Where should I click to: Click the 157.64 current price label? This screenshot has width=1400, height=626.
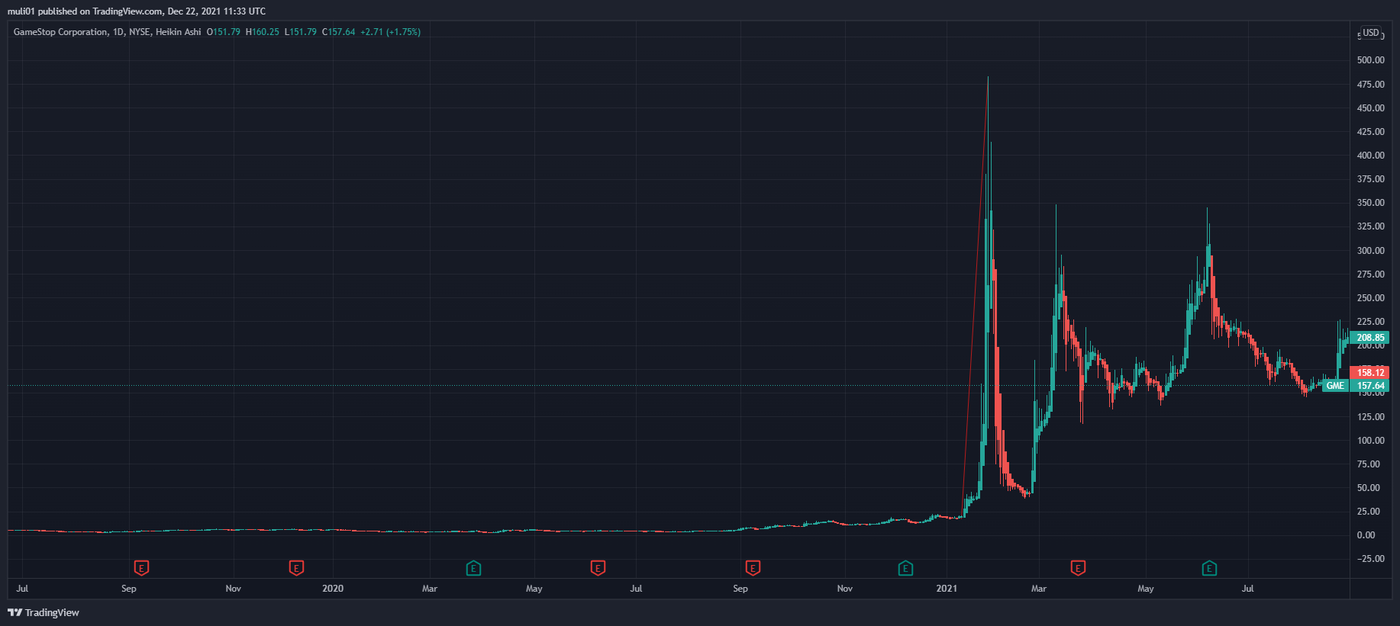1368,386
